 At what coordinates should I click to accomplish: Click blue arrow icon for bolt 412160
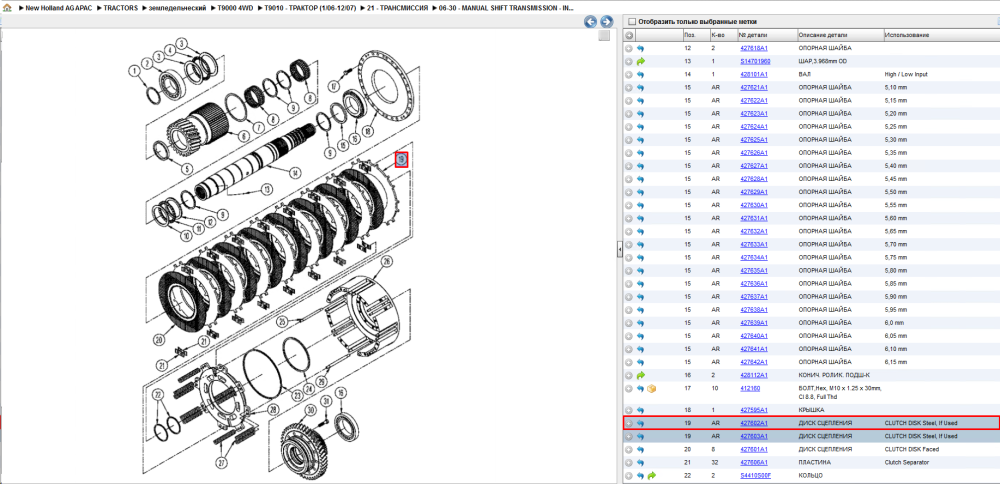(x=641, y=388)
